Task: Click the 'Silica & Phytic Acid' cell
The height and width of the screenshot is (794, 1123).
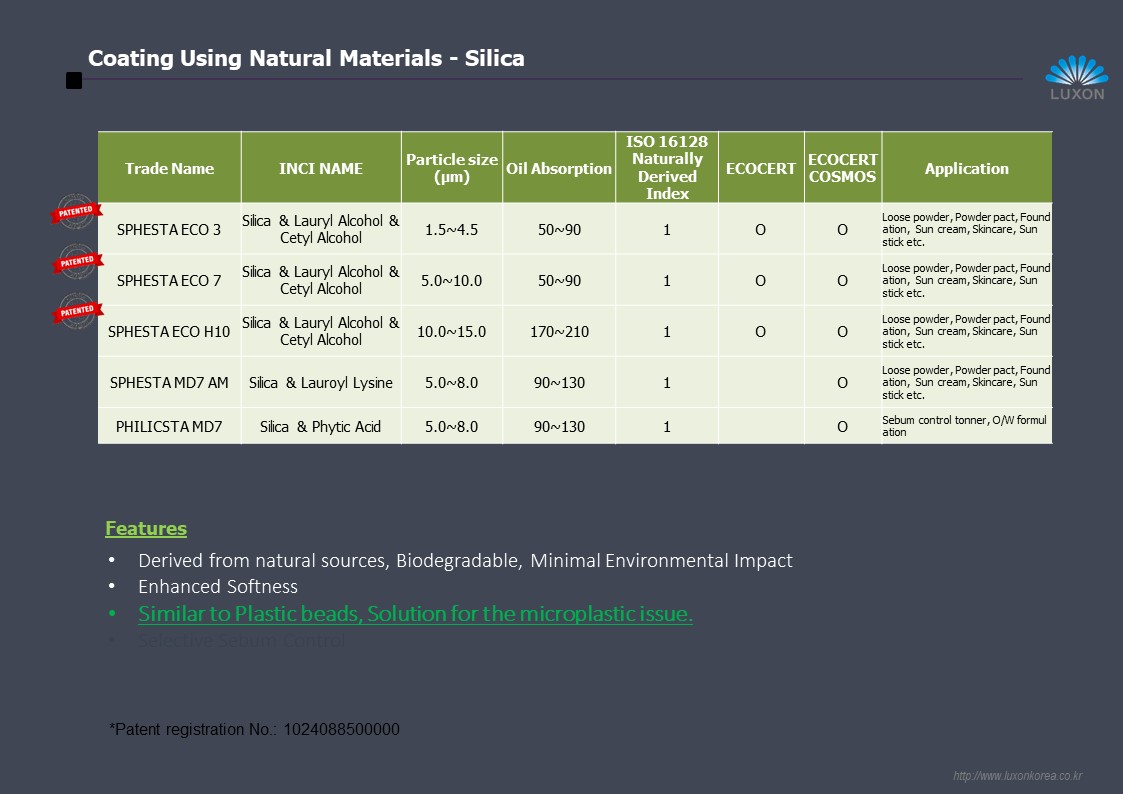Action: 321,426
